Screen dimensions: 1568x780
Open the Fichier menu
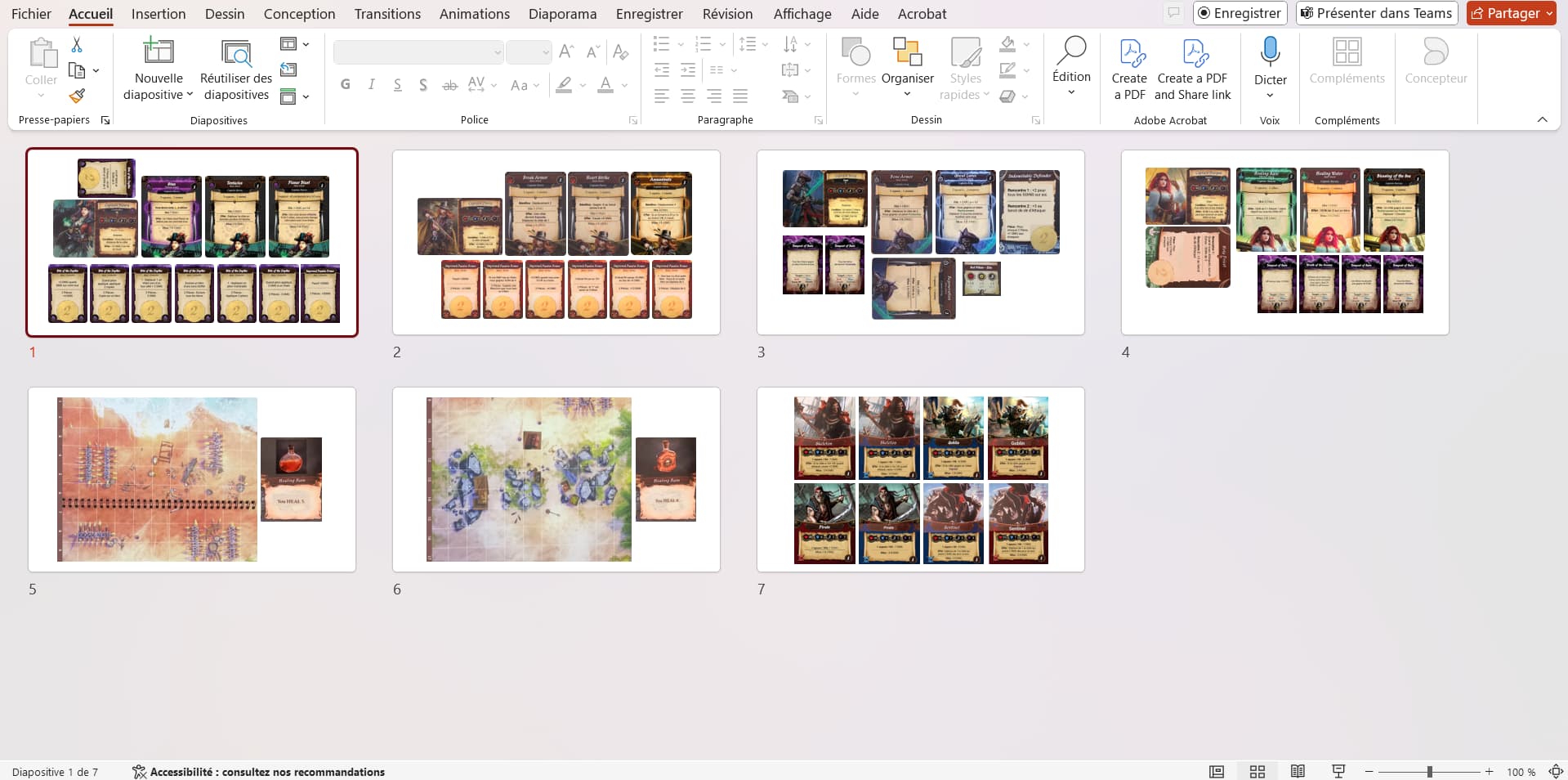pos(31,14)
